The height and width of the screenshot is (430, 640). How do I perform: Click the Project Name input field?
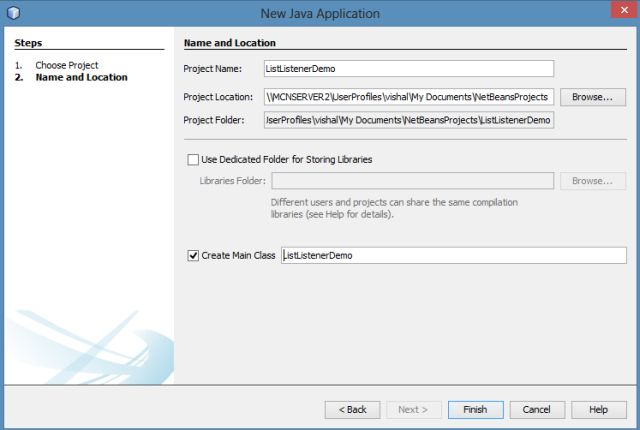[x=409, y=69]
